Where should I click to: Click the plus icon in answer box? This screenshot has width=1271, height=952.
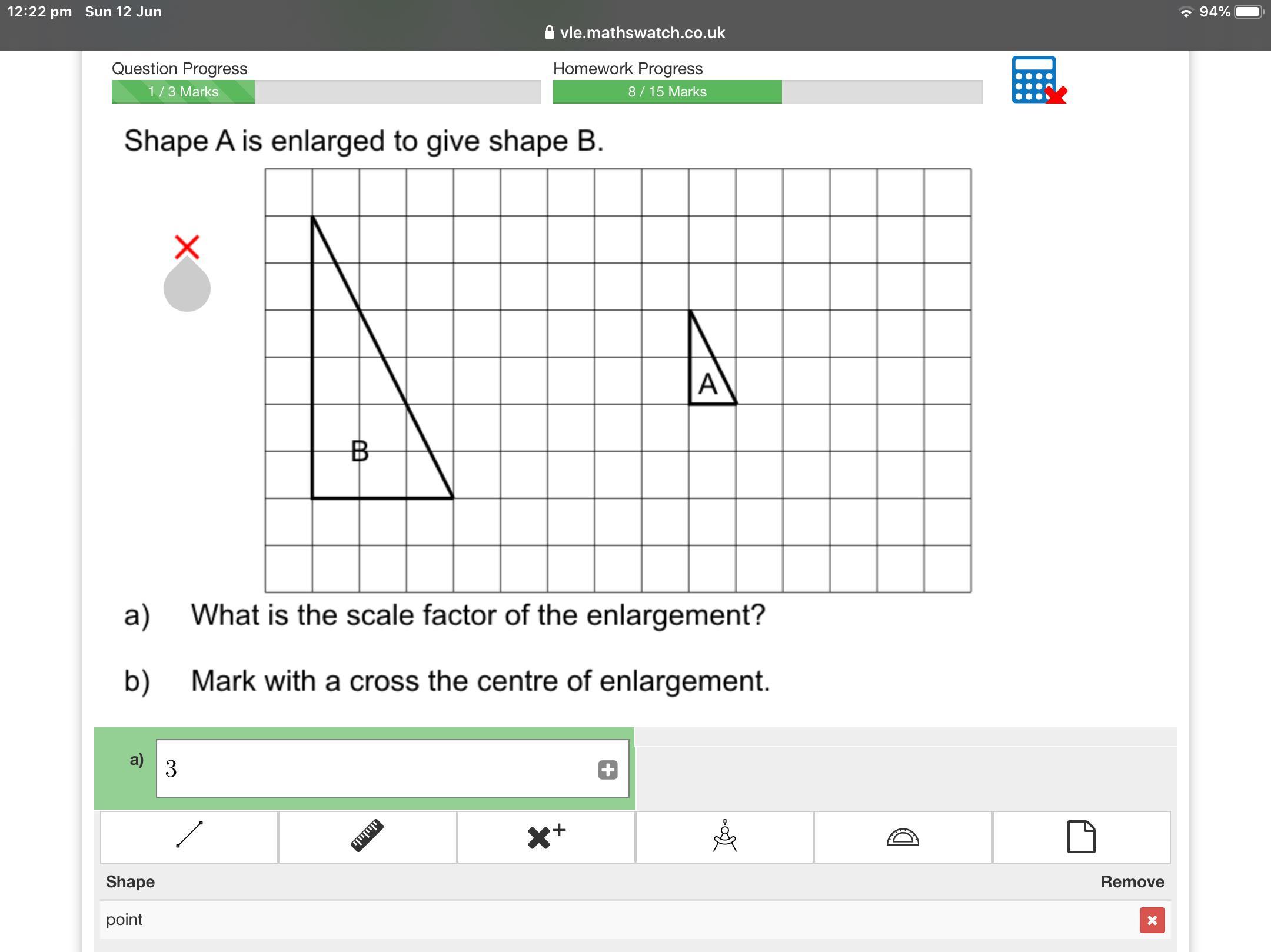pyautogui.click(x=607, y=770)
